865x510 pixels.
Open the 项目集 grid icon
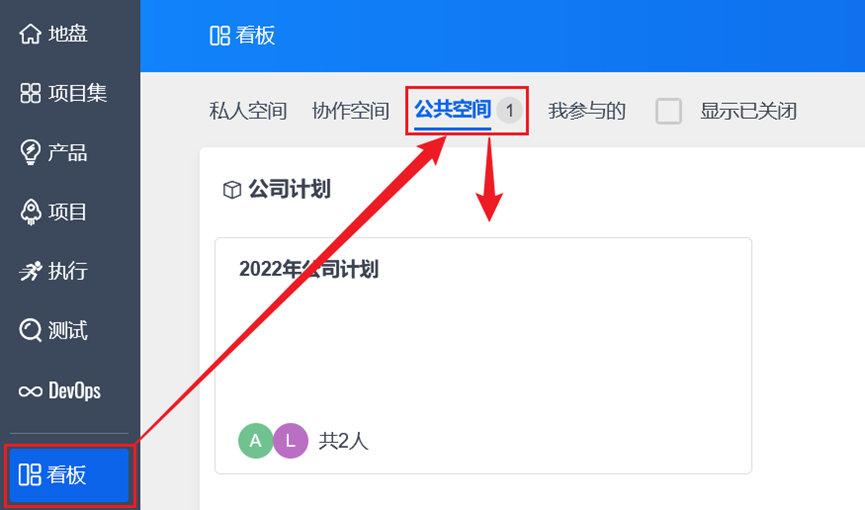tap(30, 93)
